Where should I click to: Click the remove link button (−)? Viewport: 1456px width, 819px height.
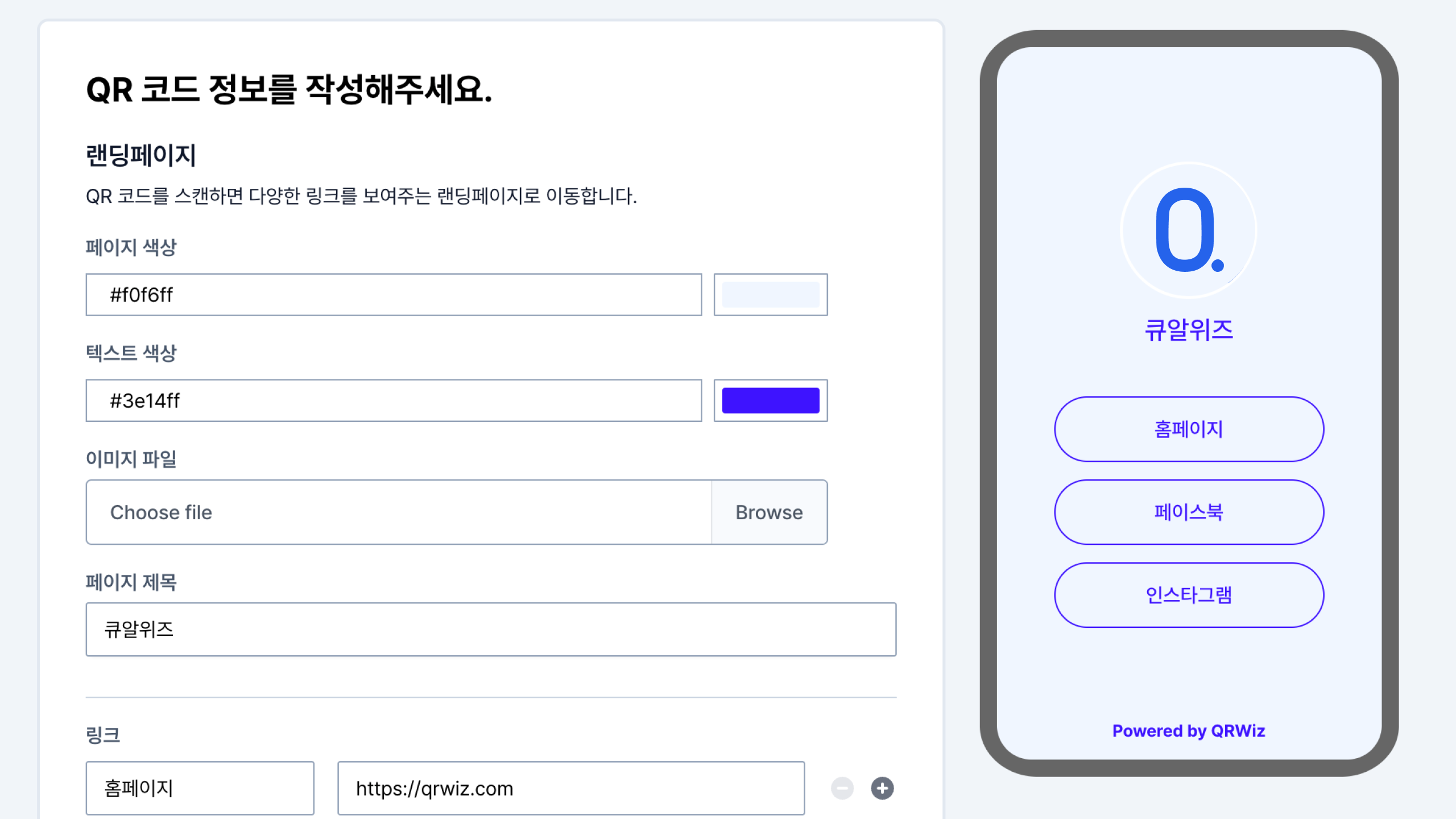click(841, 789)
